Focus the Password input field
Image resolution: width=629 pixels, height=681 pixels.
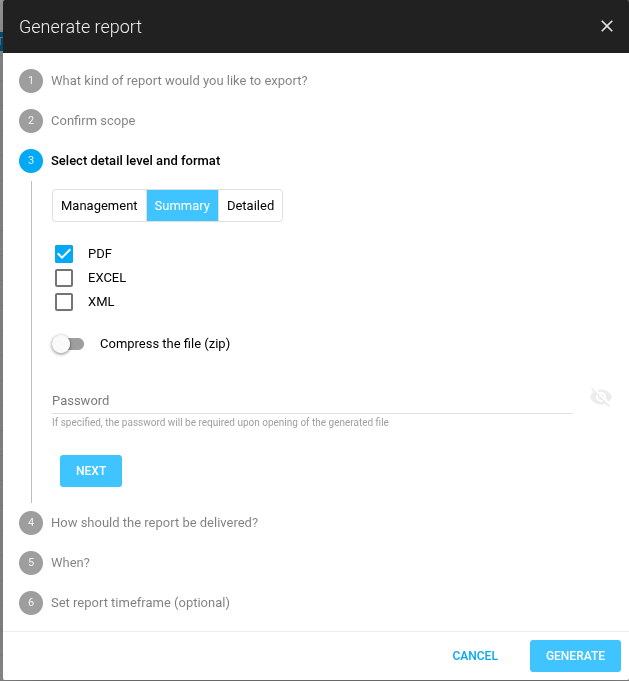pyautogui.click(x=312, y=400)
